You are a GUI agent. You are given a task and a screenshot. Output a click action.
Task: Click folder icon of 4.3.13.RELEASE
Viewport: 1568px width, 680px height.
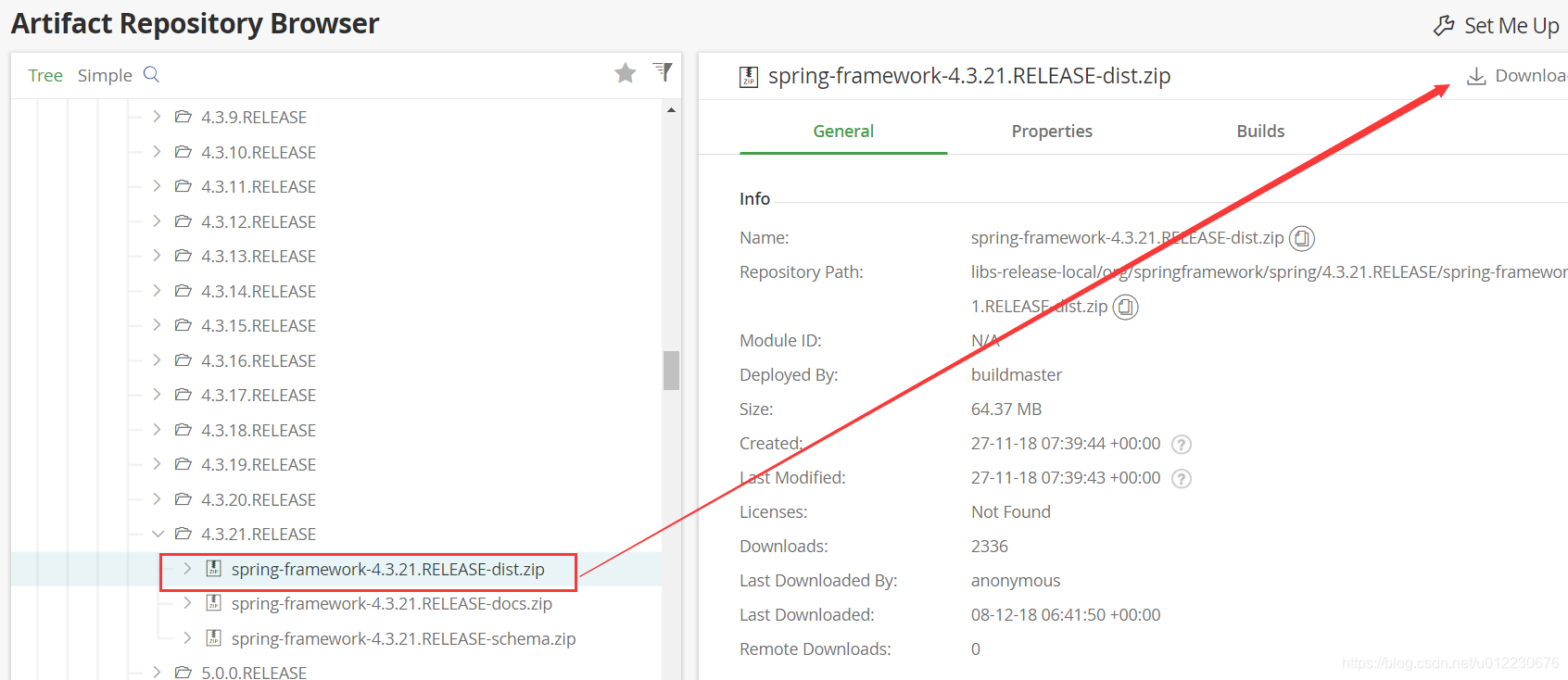[x=183, y=256]
